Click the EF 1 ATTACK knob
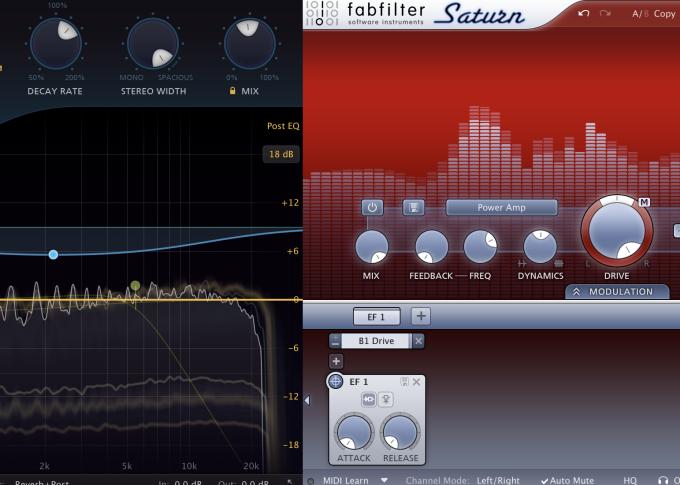 [x=354, y=433]
